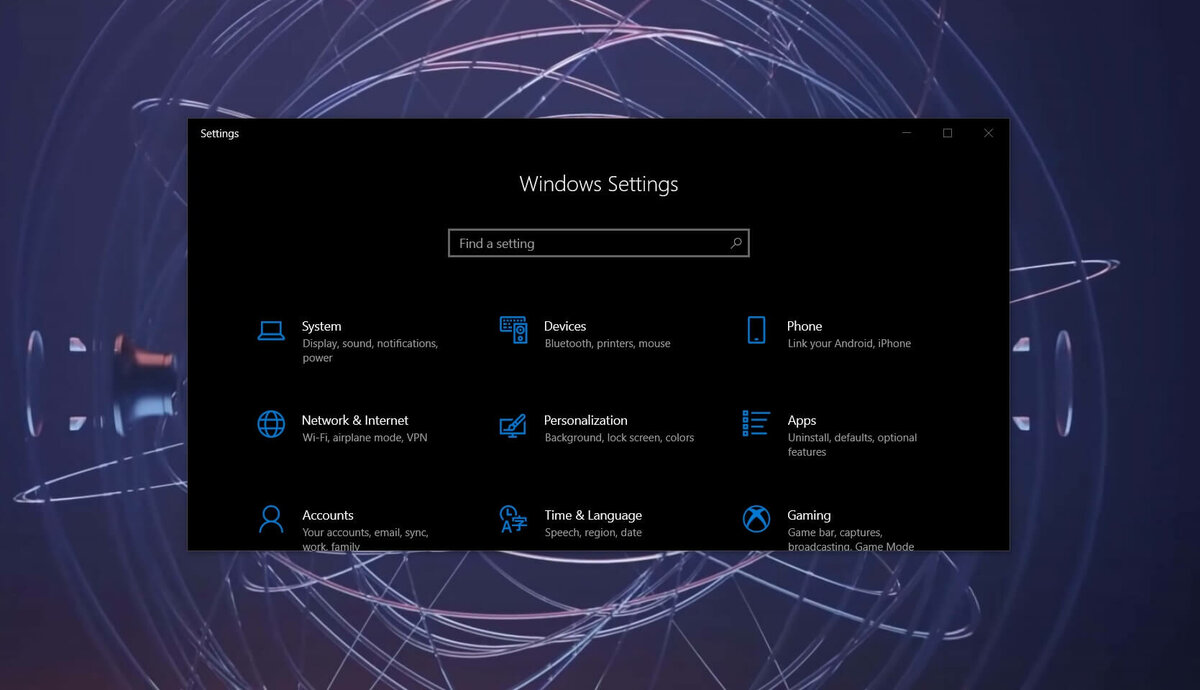Click the search magnifier in the settings box
The height and width of the screenshot is (690, 1200).
coord(735,243)
